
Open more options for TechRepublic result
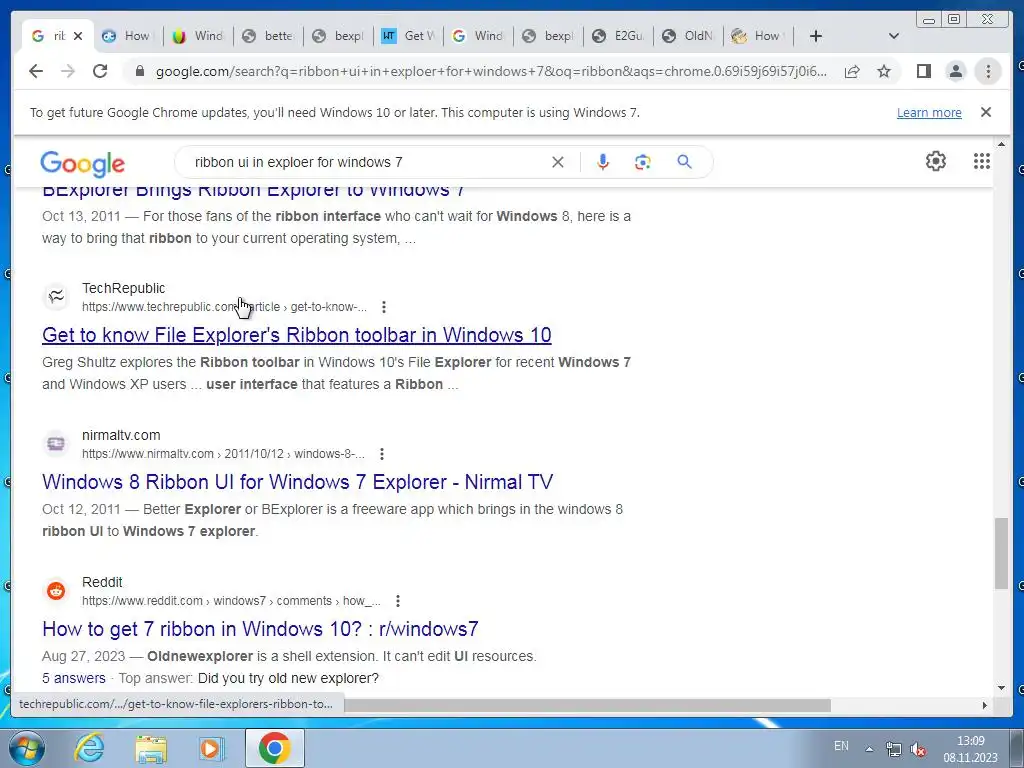click(384, 307)
